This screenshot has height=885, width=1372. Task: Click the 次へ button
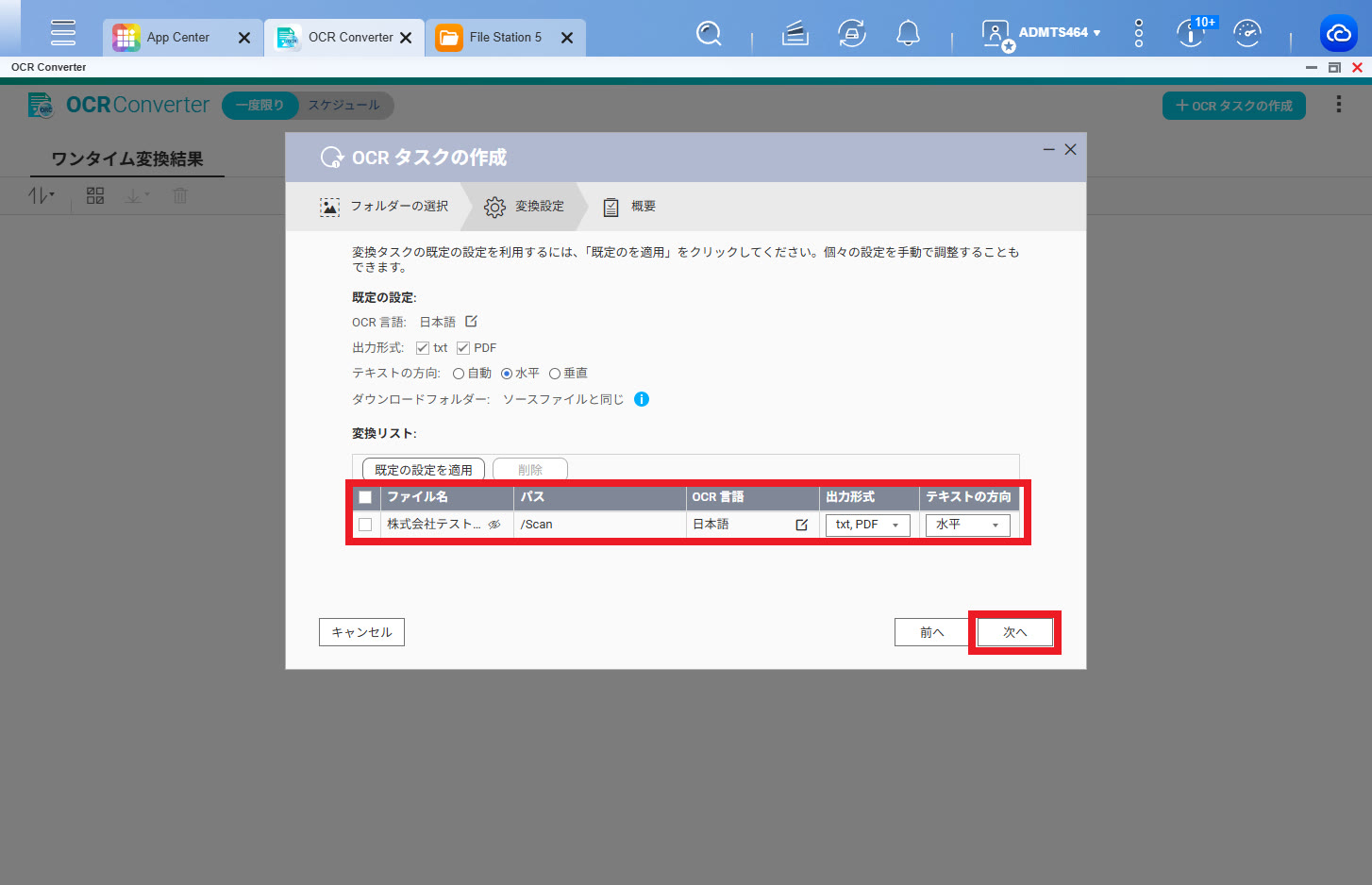[x=1014, y=632]
